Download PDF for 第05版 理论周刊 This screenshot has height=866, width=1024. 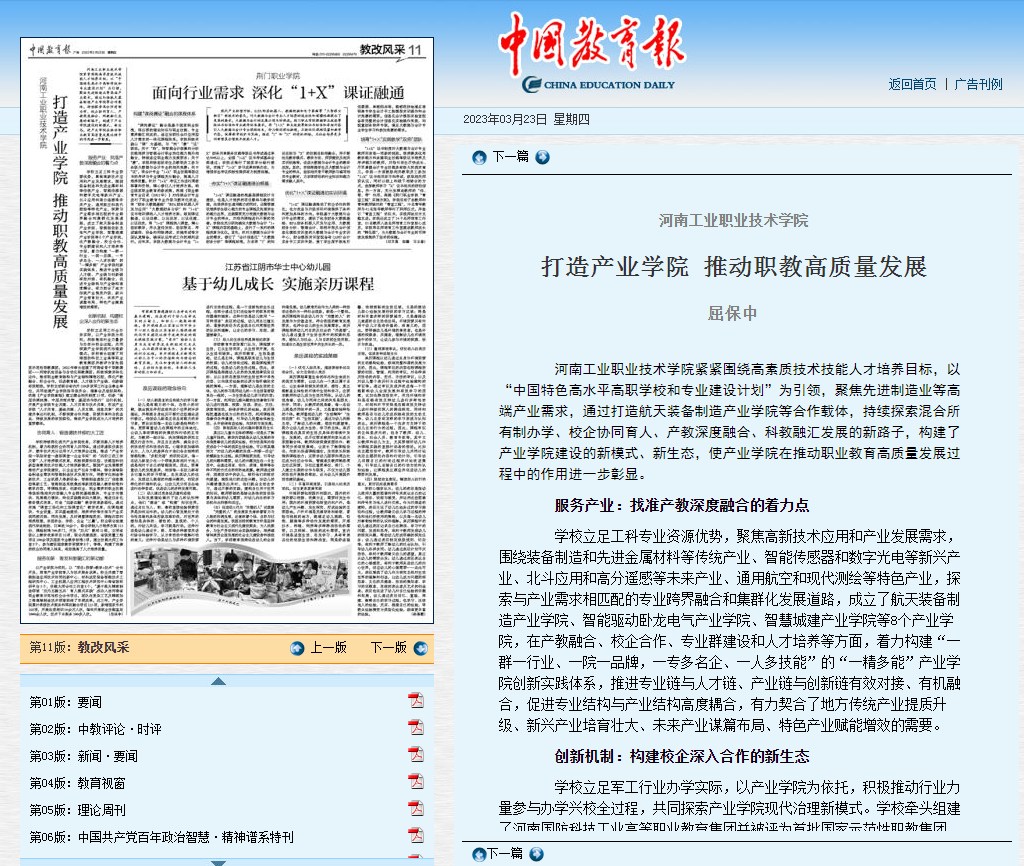coord(416,809)
